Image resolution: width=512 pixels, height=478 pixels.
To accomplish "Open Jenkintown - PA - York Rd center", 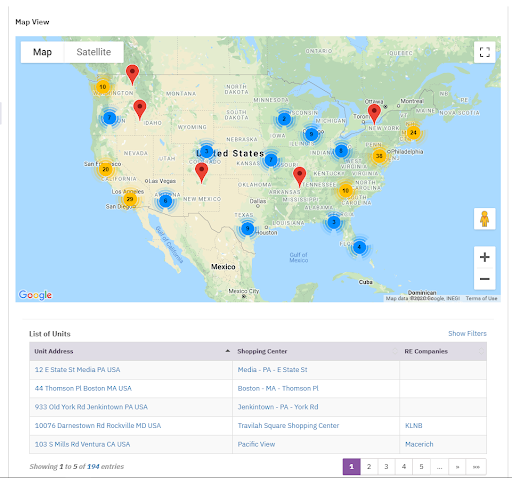I will pyautogui.click(x=278, y=407).
